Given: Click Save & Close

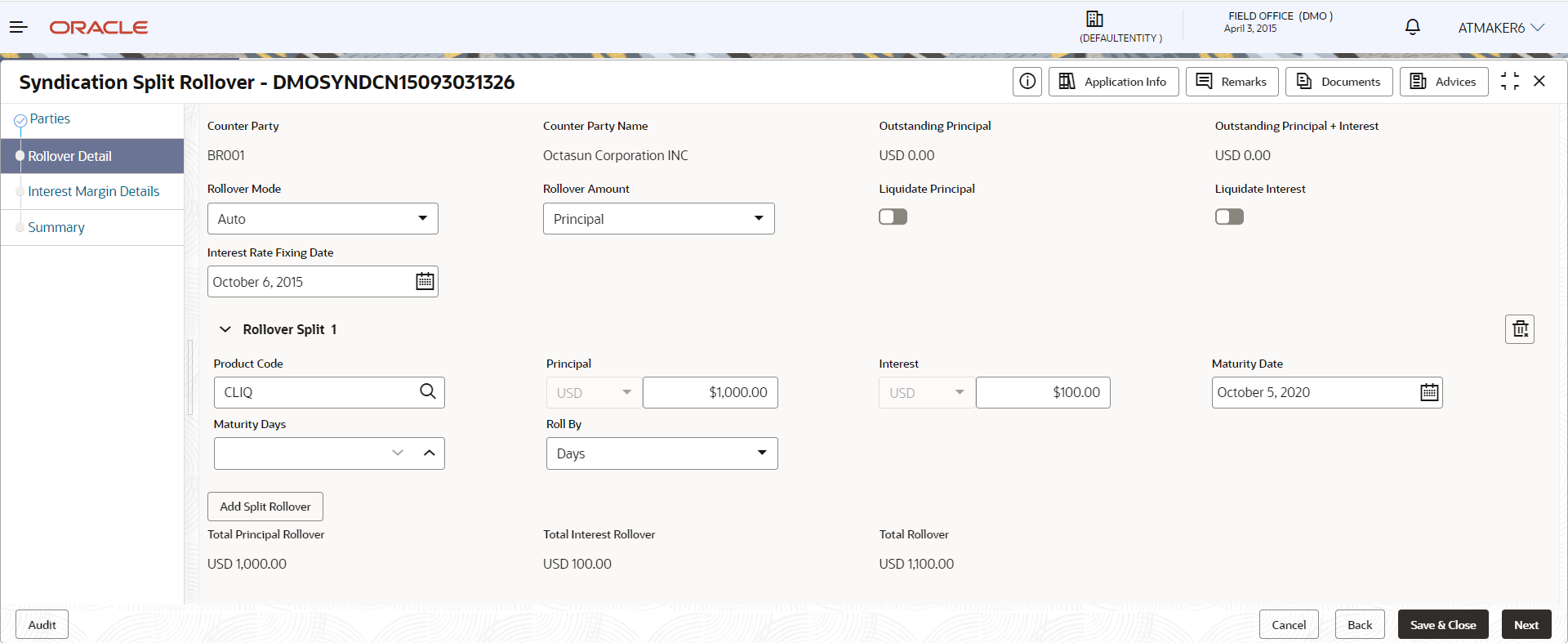Looking at the screenshot, I should click(x=1443, y=625).
